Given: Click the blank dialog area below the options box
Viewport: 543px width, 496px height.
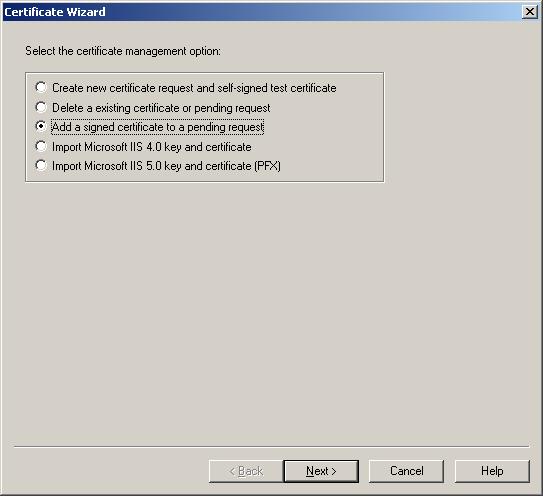Looking at the screenshot, I should [x=272, y=312].
